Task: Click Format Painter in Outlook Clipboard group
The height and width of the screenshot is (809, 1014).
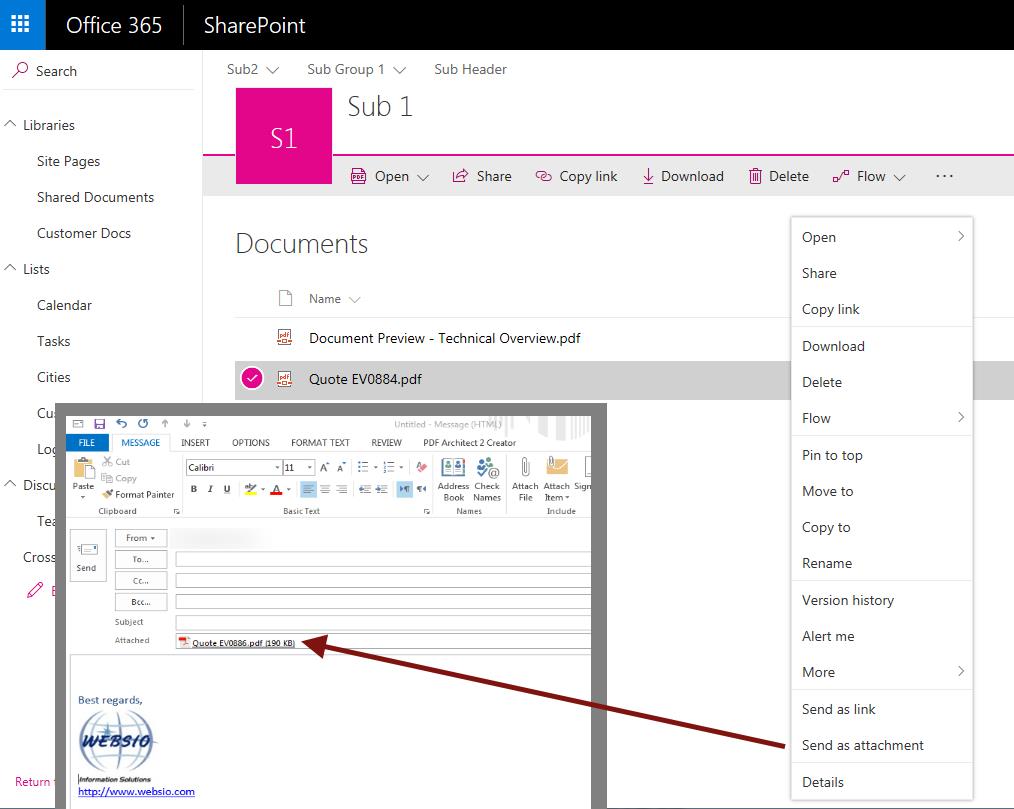Action: click(x=138, y=494)
